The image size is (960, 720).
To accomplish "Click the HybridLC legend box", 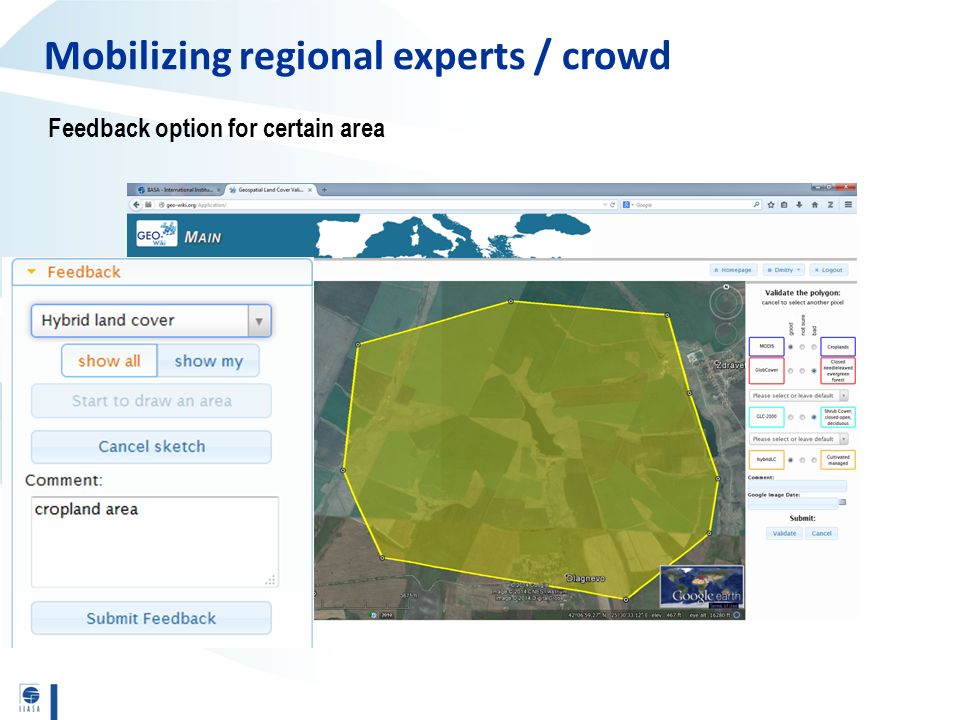I will tap(767, 460).
